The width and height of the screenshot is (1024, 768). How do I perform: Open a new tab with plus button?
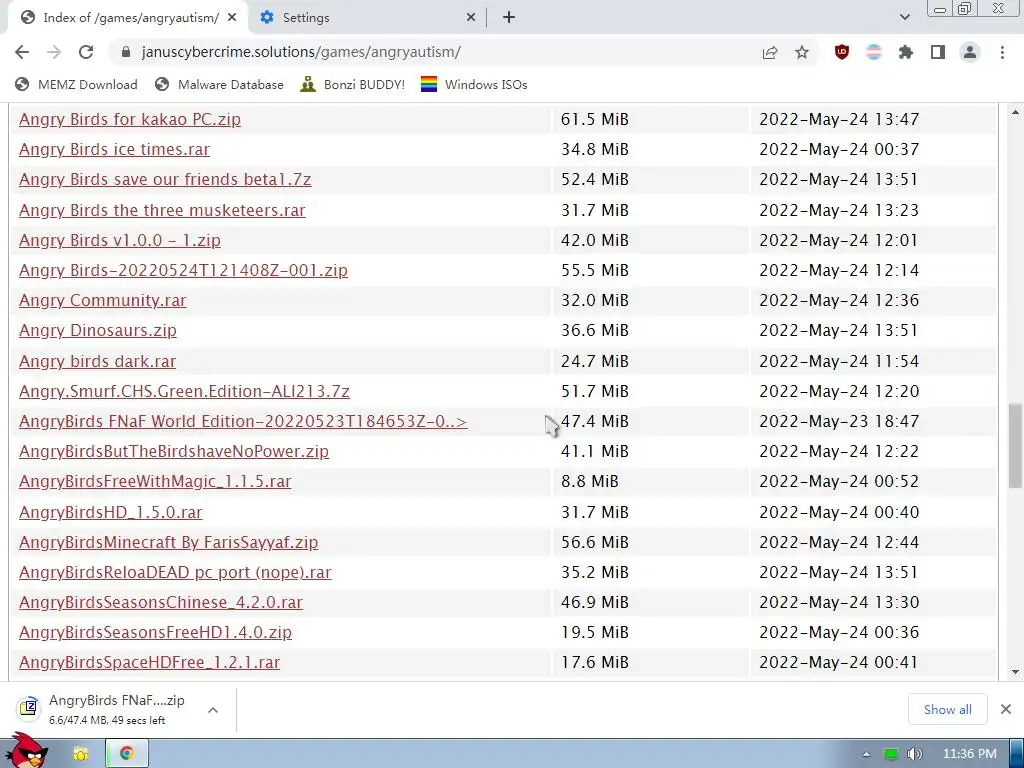point(509,18)
